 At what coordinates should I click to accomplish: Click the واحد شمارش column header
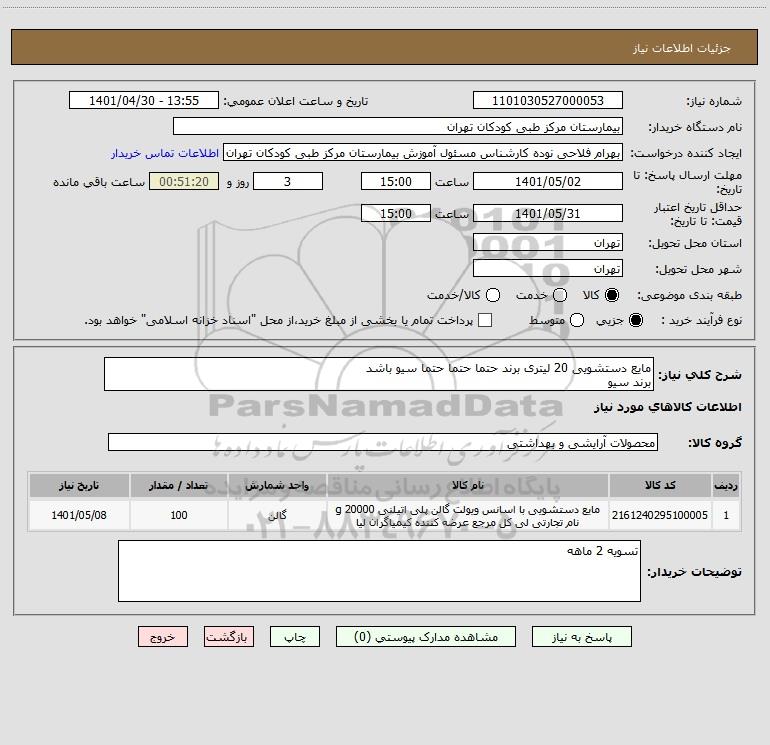click(277, 486)
